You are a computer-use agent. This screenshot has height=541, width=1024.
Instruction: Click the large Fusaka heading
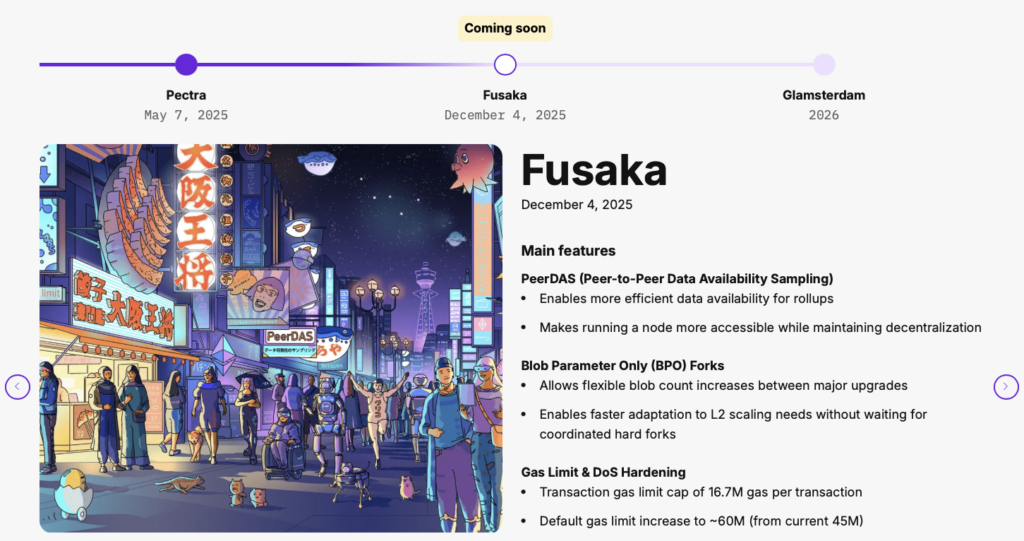click(x=594, y=171)
